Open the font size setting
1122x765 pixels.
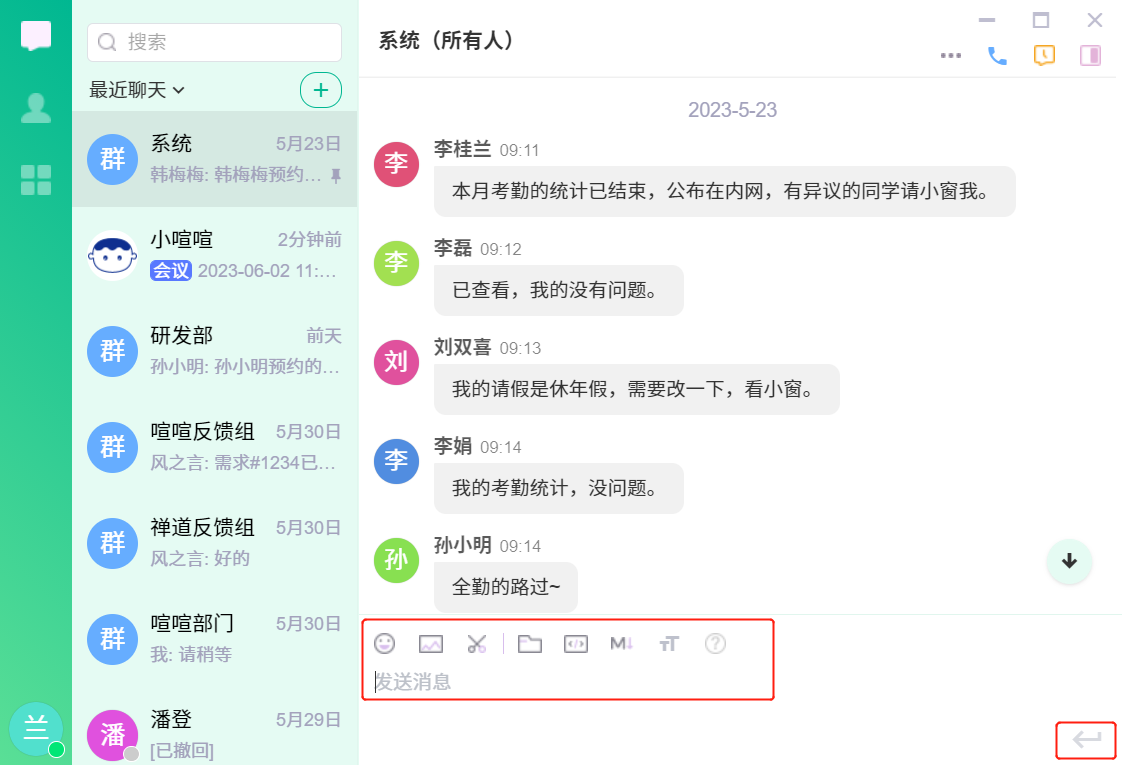pyautogui.click(x=668, y=644)
